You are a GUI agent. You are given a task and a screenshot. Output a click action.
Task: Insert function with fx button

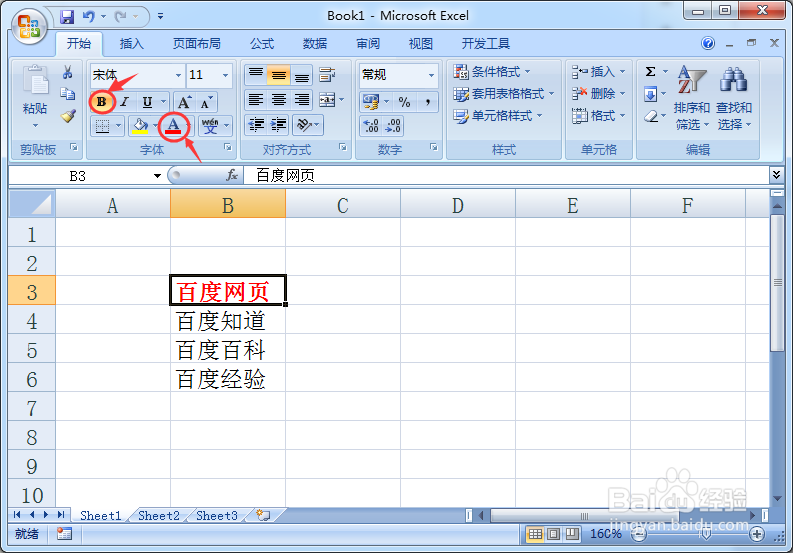(x=232, y=176)
